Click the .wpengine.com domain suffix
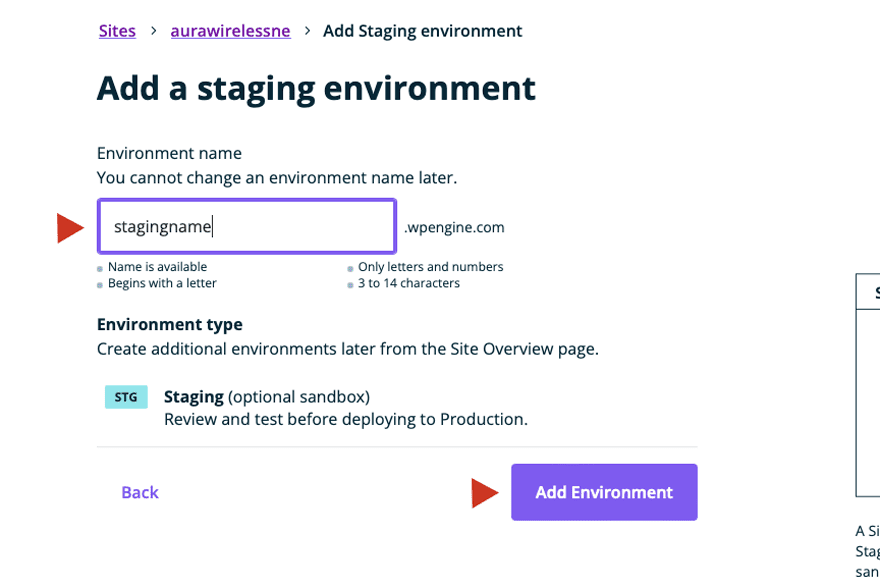Viewport: 880px width, 587px height. coord(453,227)
